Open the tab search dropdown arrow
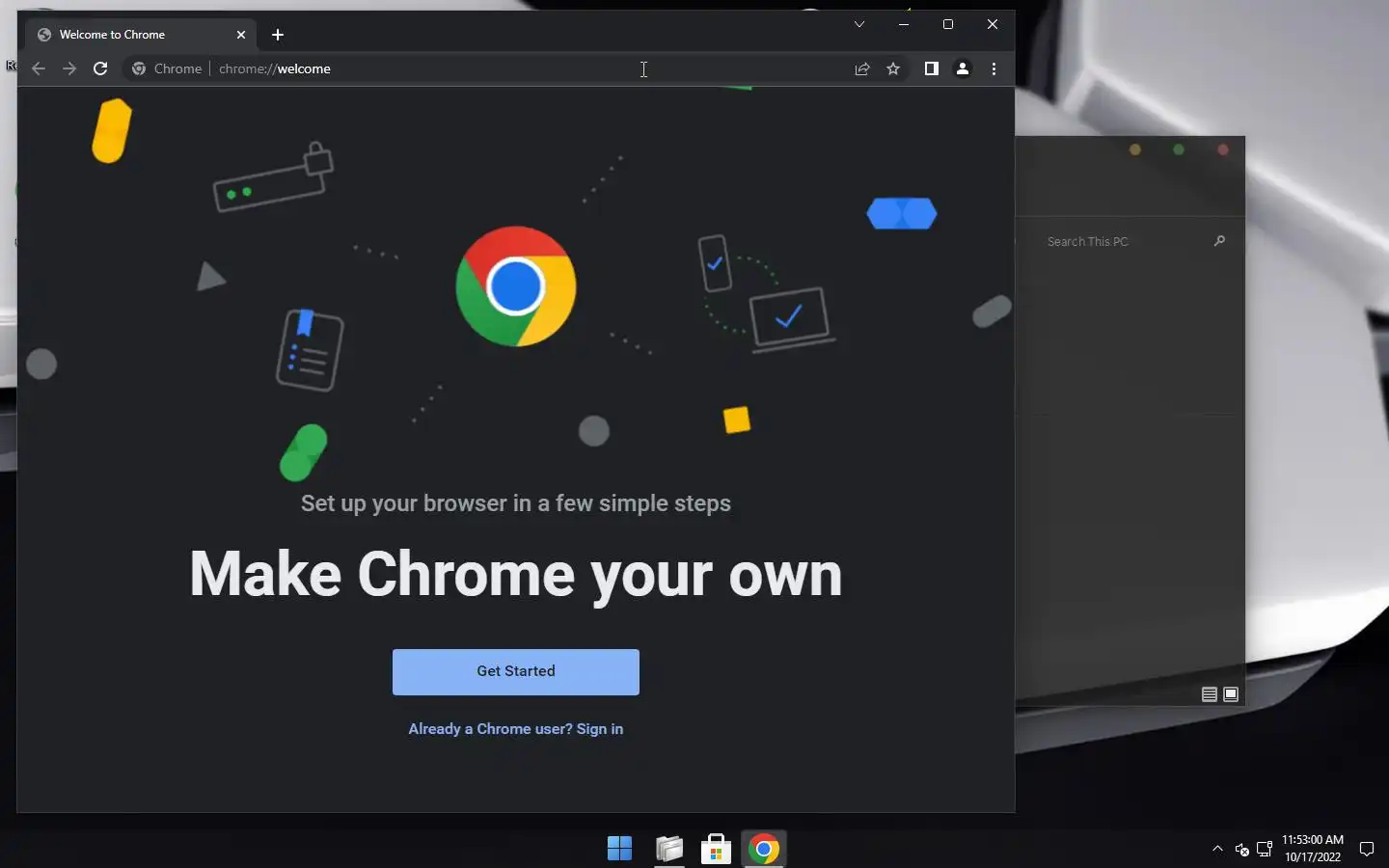This screenshot has height=868, width=1389. (859, 24)
